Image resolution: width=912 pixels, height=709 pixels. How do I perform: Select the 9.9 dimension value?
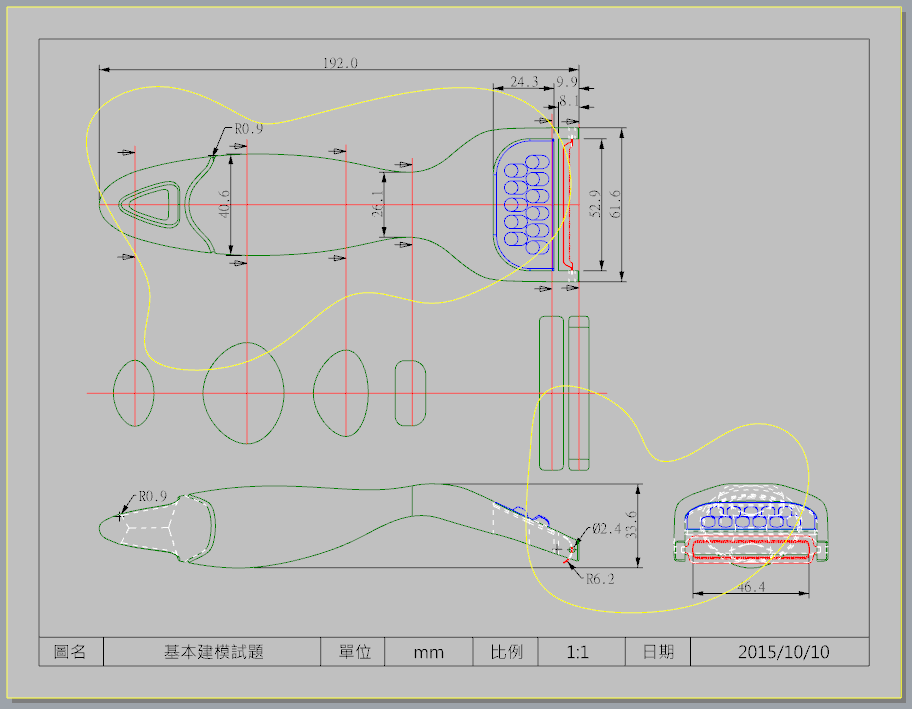coord(567,81)
